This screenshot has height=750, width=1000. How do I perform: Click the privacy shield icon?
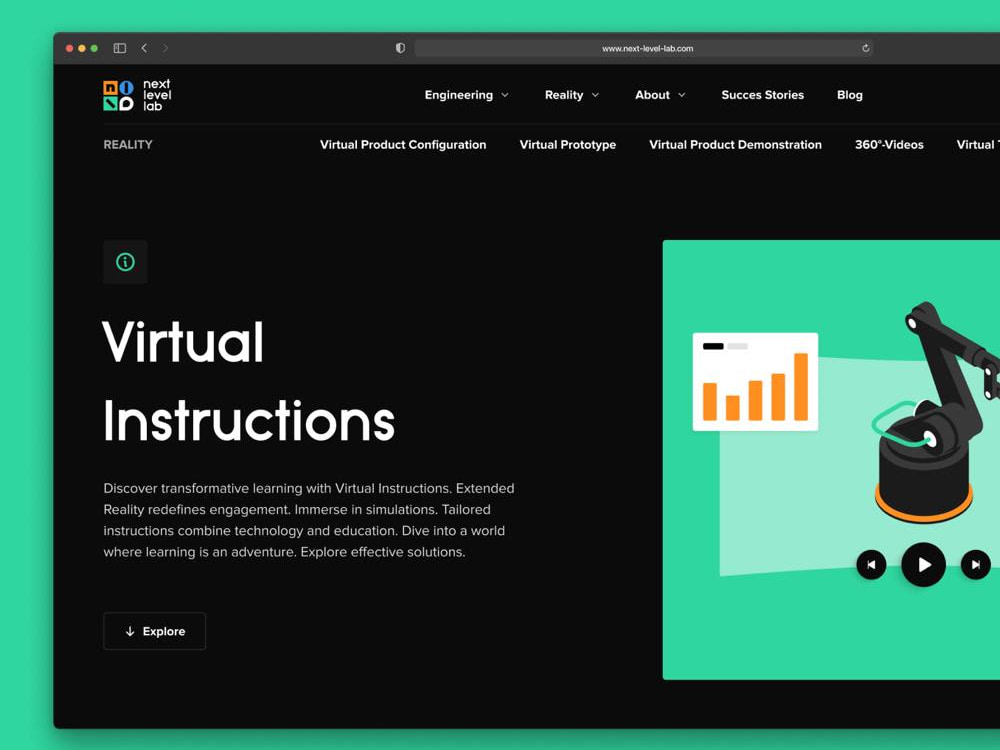400,48
